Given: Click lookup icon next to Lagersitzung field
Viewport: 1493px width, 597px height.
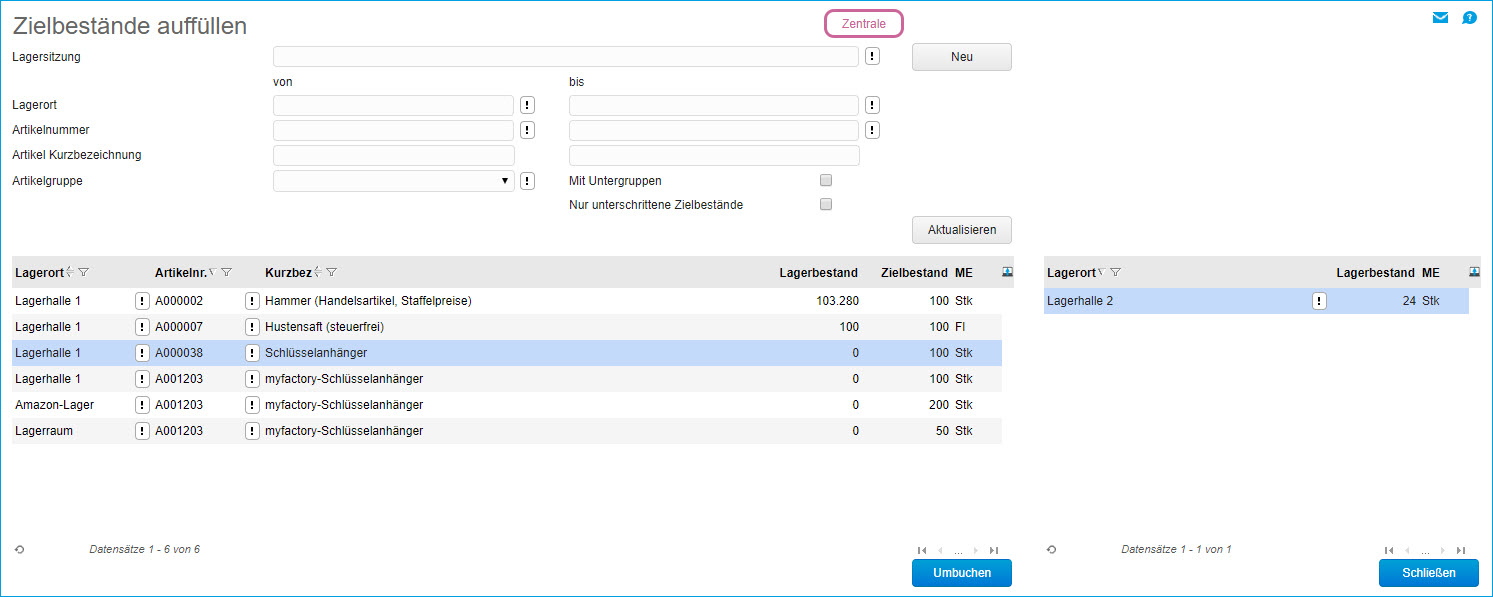Looking at the screenshot, I should [872, 57].
